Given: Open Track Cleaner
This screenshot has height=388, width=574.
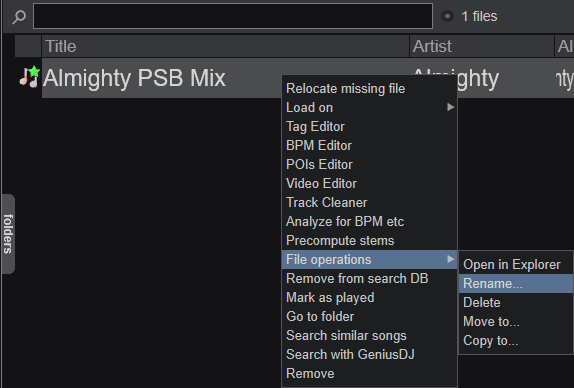Looking at the screenshot, I should 369,203.
